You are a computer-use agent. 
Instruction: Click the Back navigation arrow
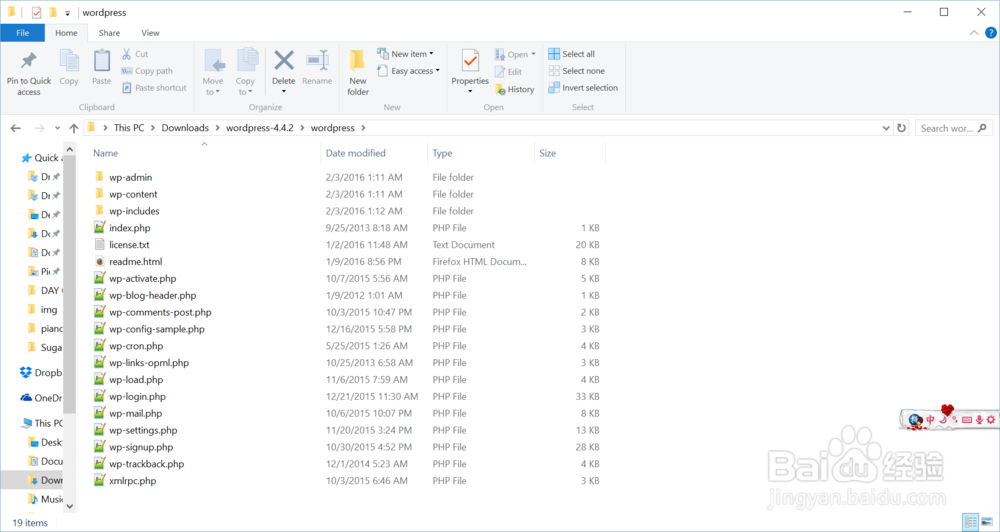(x=16, y=128)
